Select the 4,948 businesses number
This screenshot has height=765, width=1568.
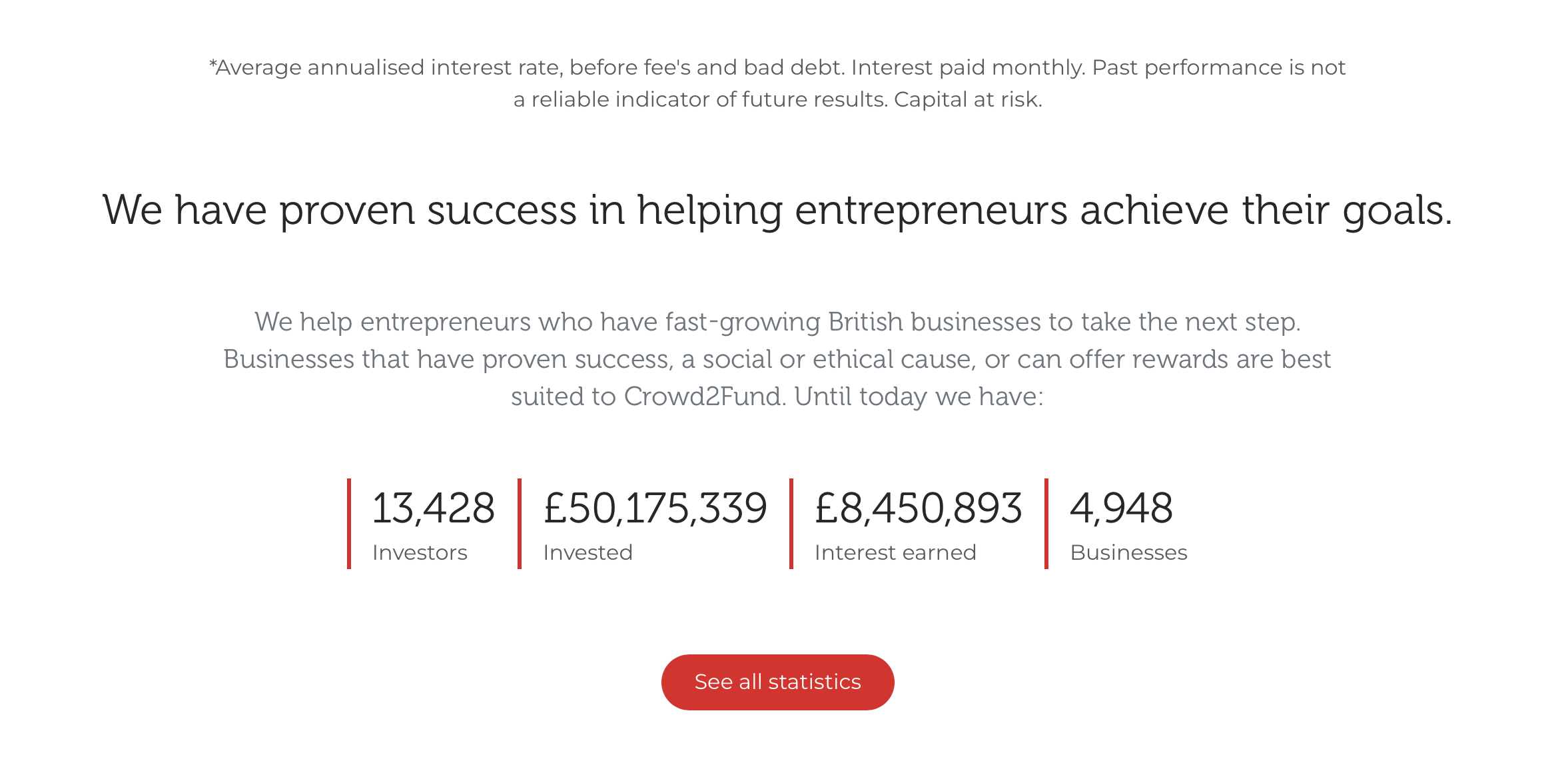pyautogui.click(x=1121, y=508)
